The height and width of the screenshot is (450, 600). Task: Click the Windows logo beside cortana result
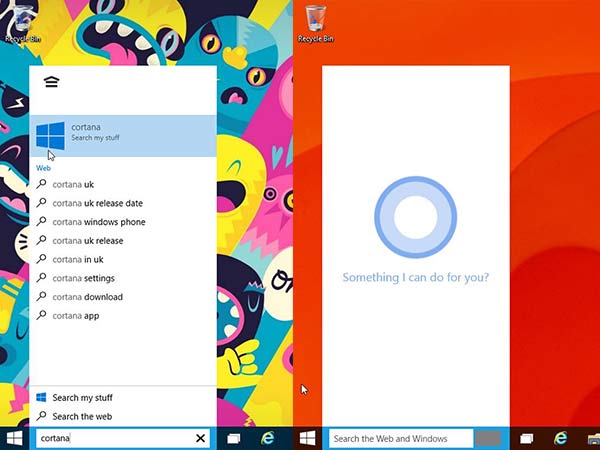[x=50, y=135]
